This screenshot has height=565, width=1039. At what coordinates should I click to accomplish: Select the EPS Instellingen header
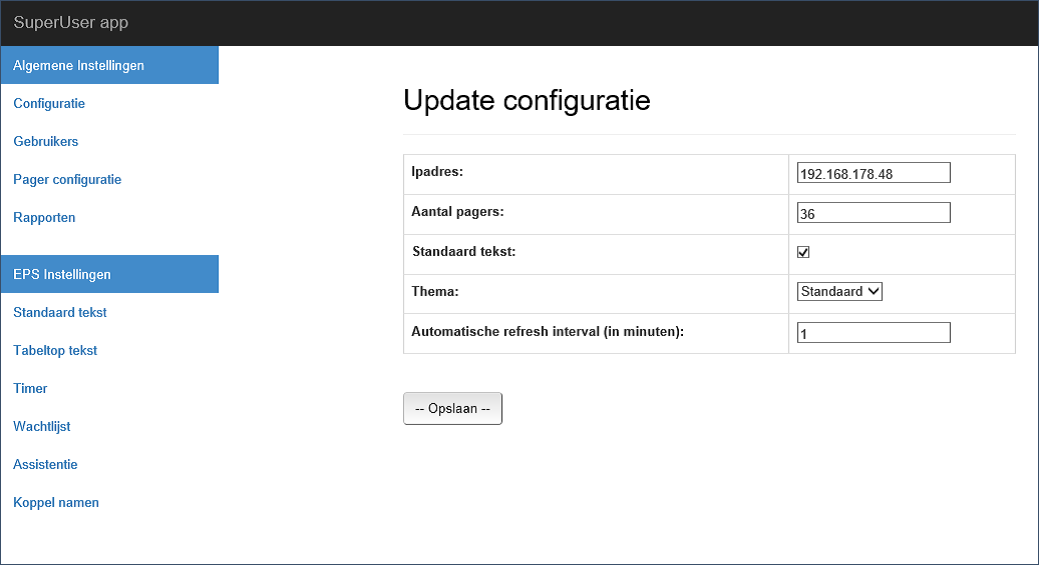[62, 274]
